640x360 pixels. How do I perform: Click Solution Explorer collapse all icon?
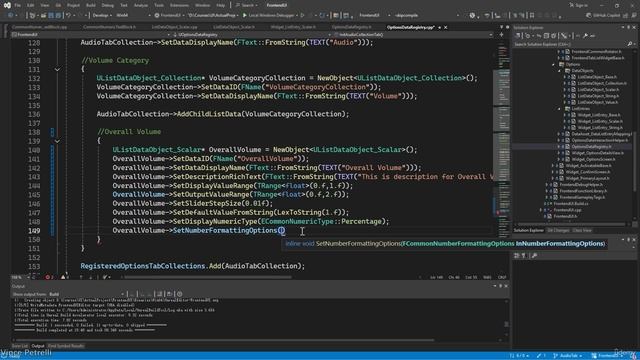[547, 36]
